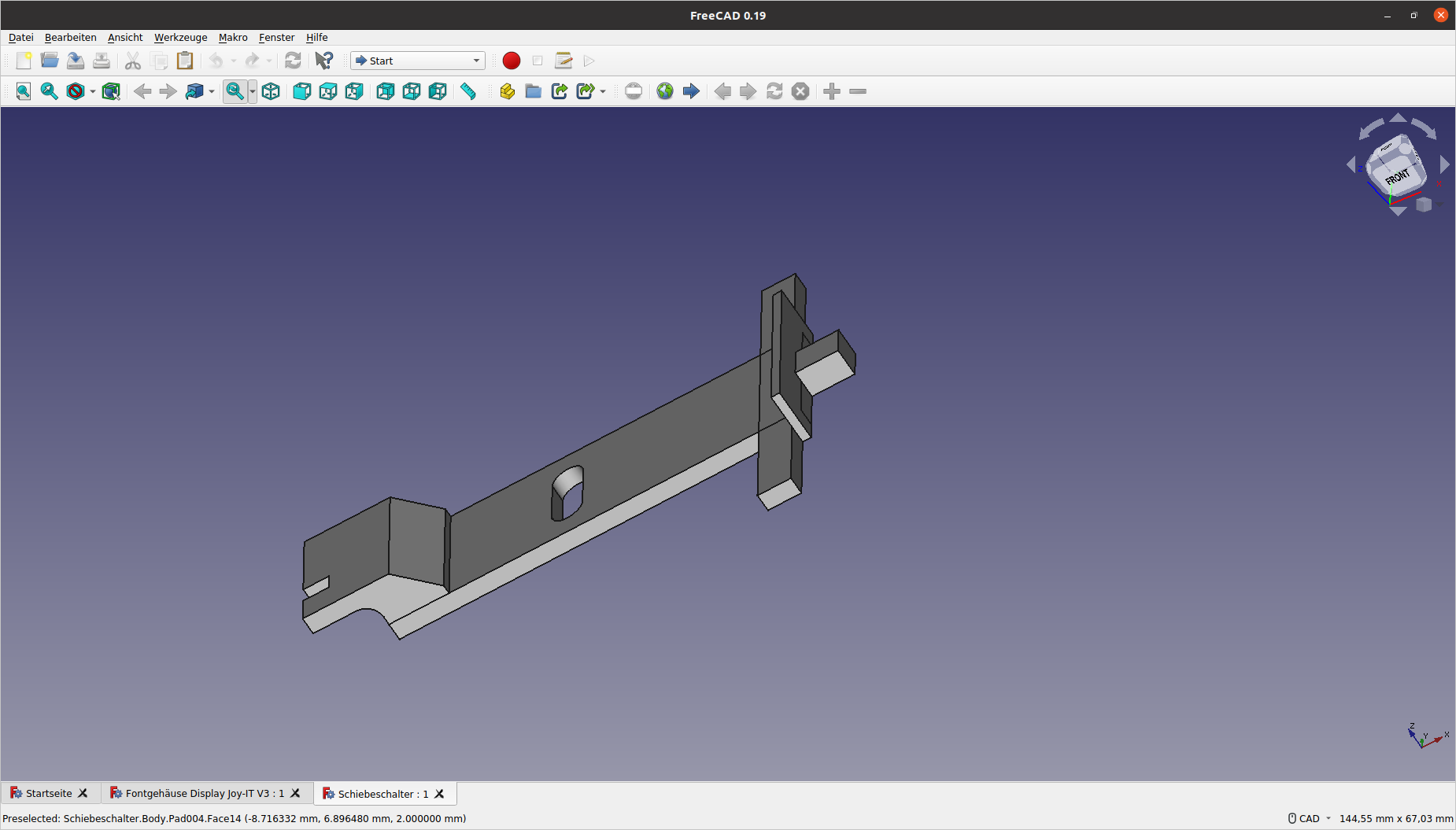Open the web globe start page icon
The width and height of the screenshot is (1456, 830).
pos(665,91)
